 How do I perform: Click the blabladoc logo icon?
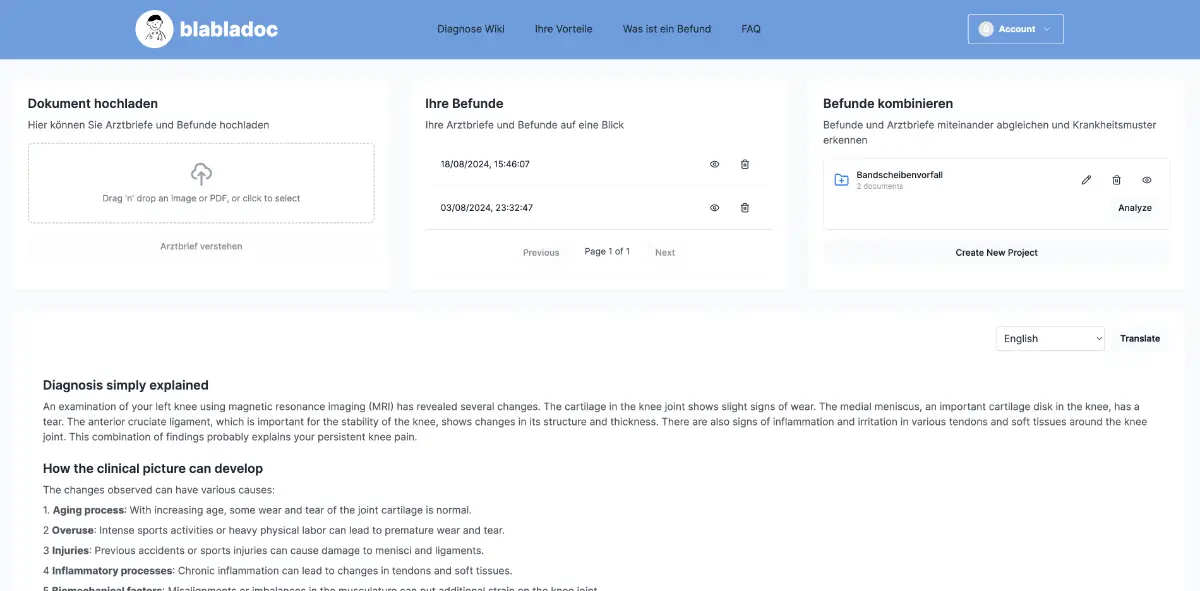coord(155,28)
